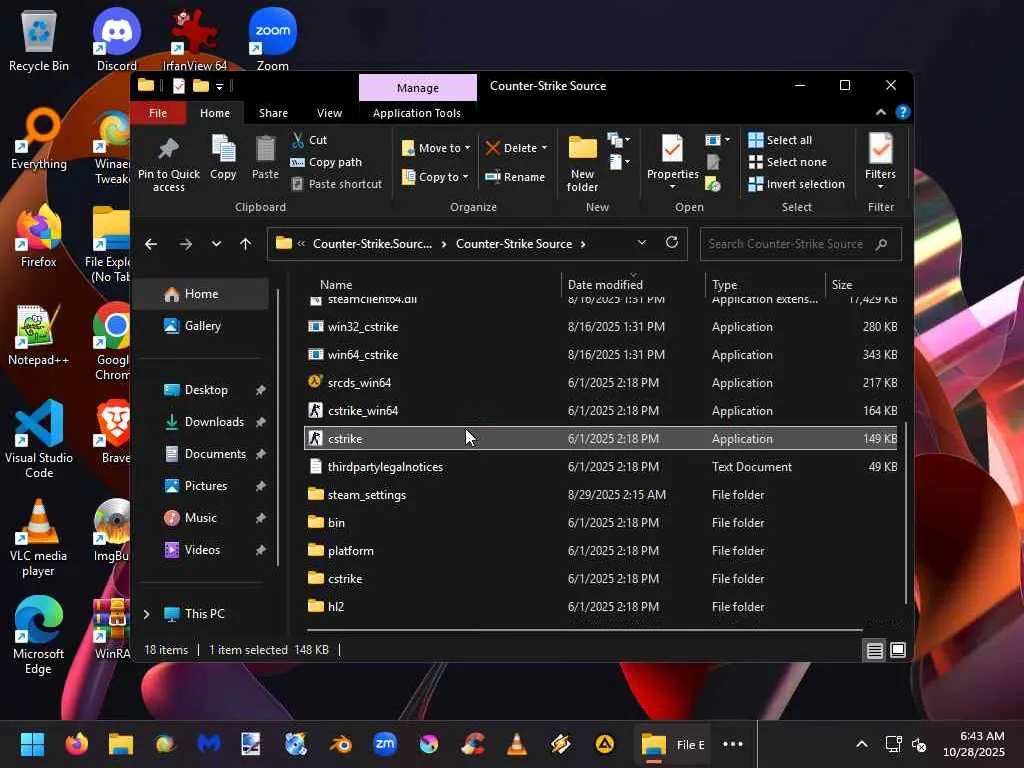Viewport: 1024px width, 768px height.
Task: Click Copy path in the ribbon
Action: [326, 162]
